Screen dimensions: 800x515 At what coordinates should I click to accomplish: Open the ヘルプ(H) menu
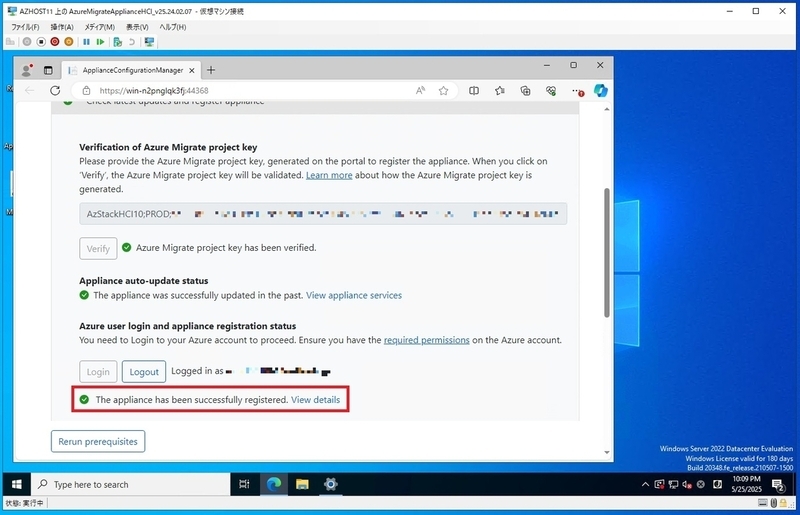tap(172, 27)
